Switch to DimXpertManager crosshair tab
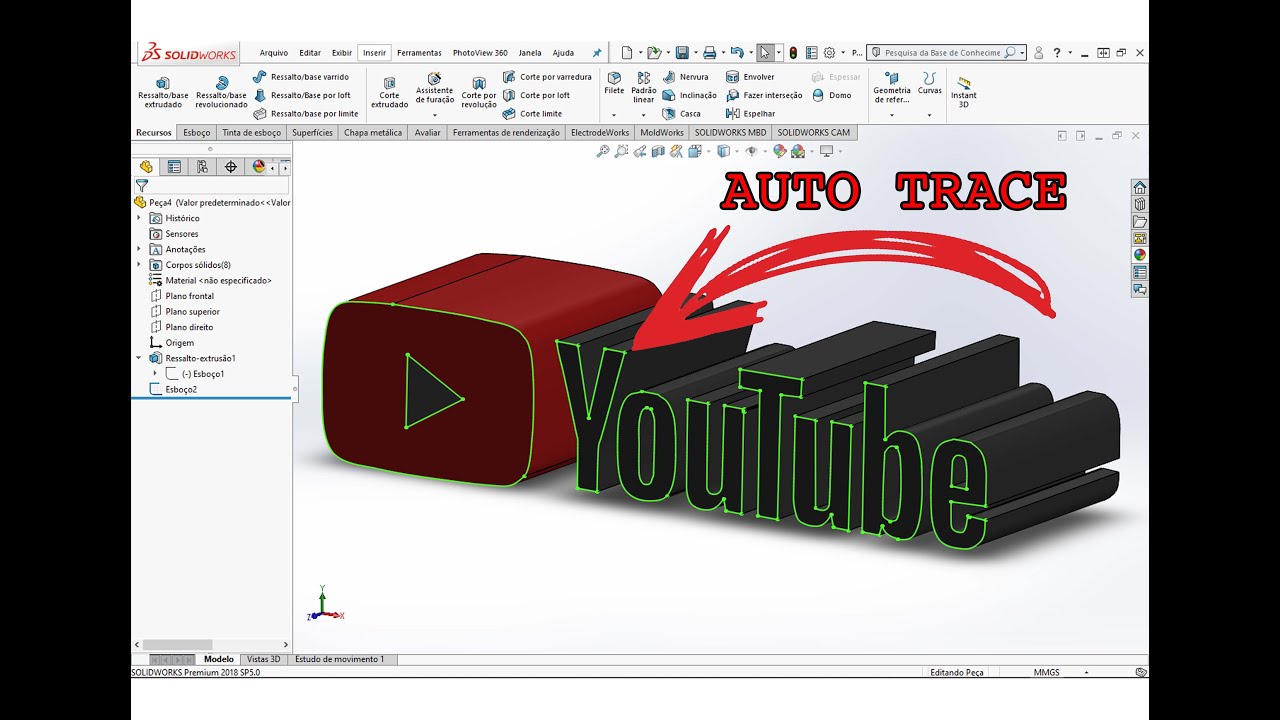The height and width of the screenshot is (720, 1280). [231, 167]
